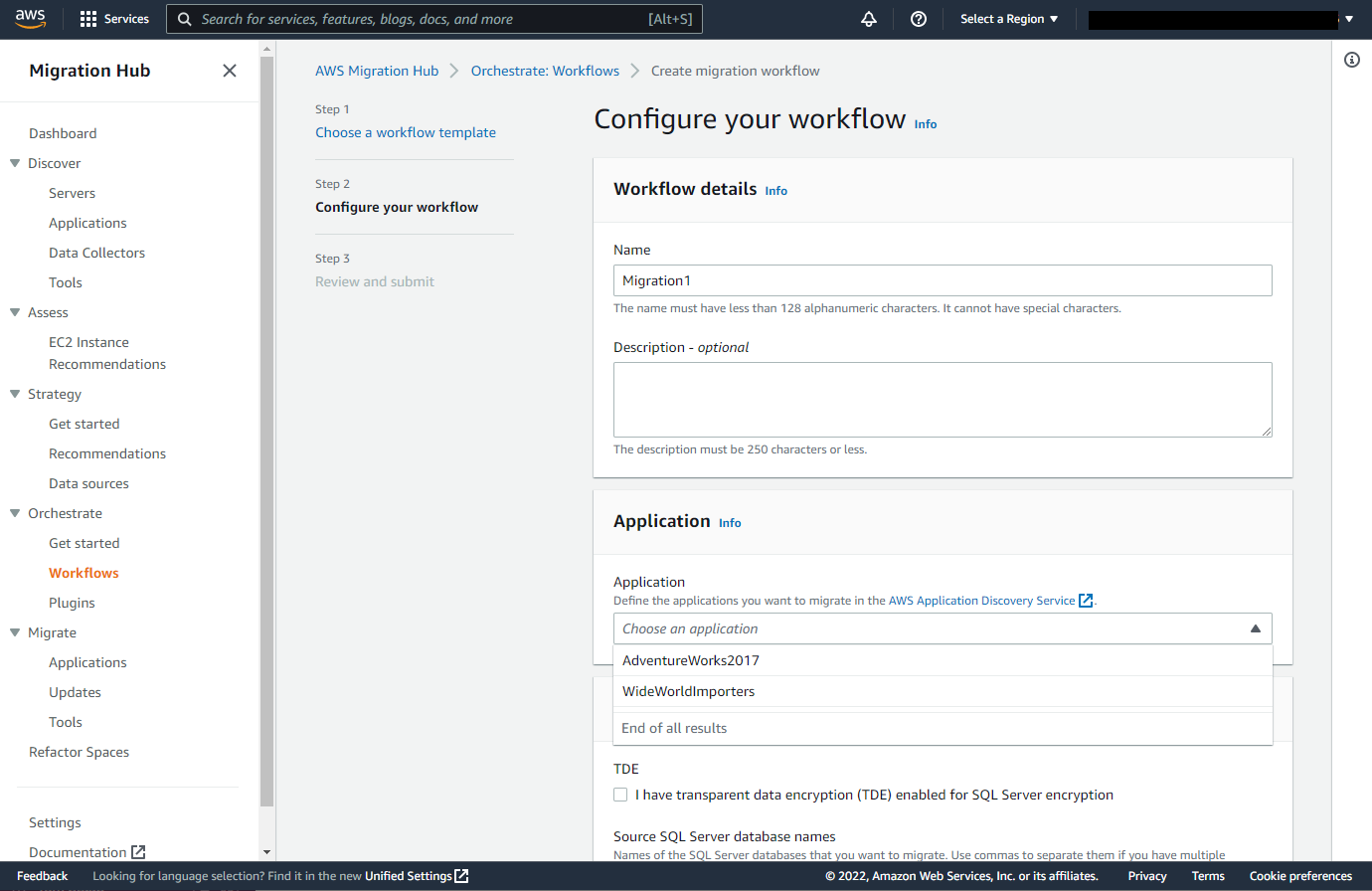
Task: Open Cookie preferences in footer
Action: pos(1300,876)
